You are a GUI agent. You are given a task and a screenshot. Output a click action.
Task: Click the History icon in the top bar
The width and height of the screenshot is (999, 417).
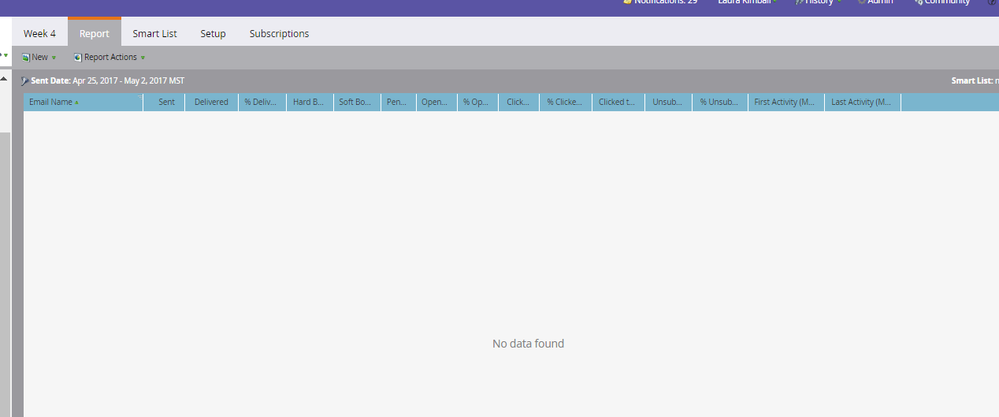coord(799,2)
